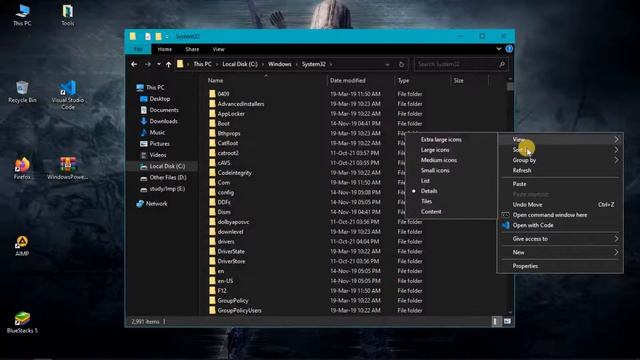The image size is (640, 360).
Task: Select Network in navigation pane
Action: 156,204
